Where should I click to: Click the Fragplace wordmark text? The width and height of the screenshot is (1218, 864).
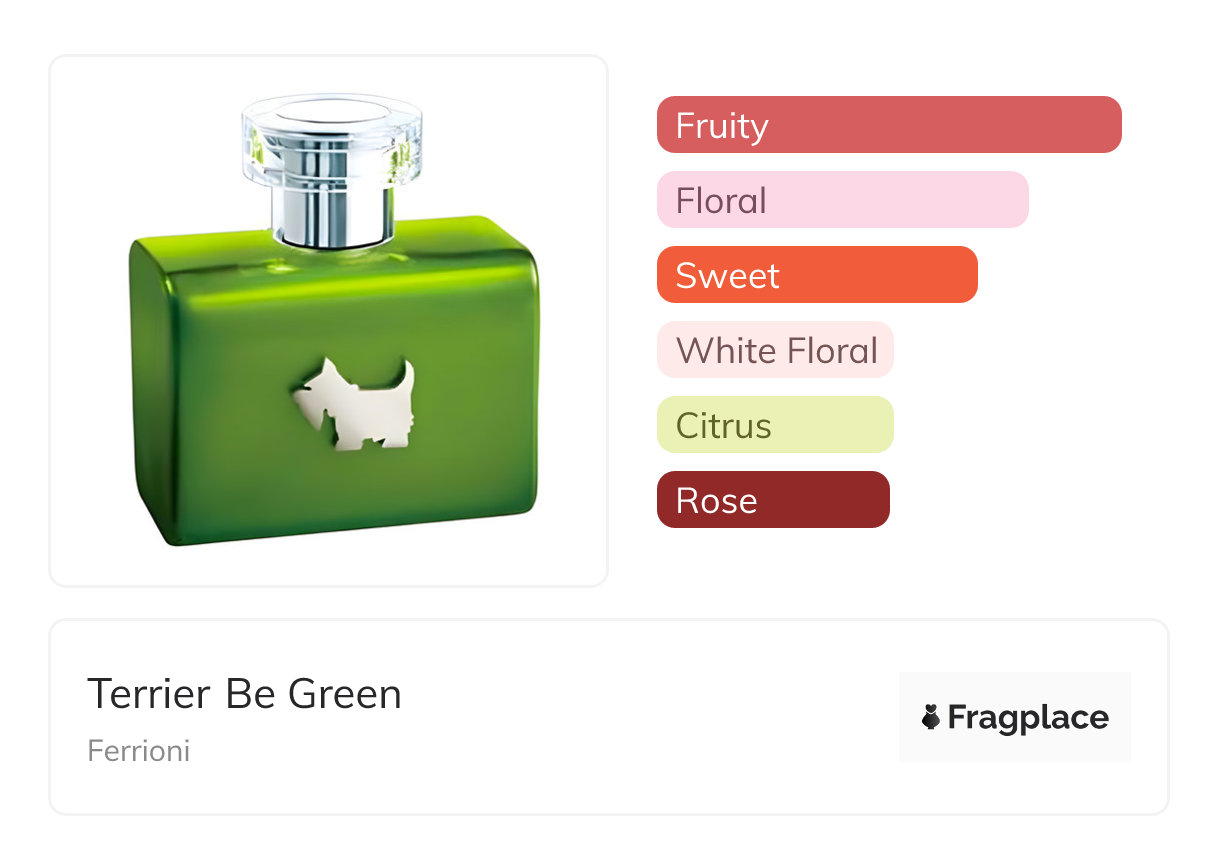pyautogui.click(x=1028, y=718)
